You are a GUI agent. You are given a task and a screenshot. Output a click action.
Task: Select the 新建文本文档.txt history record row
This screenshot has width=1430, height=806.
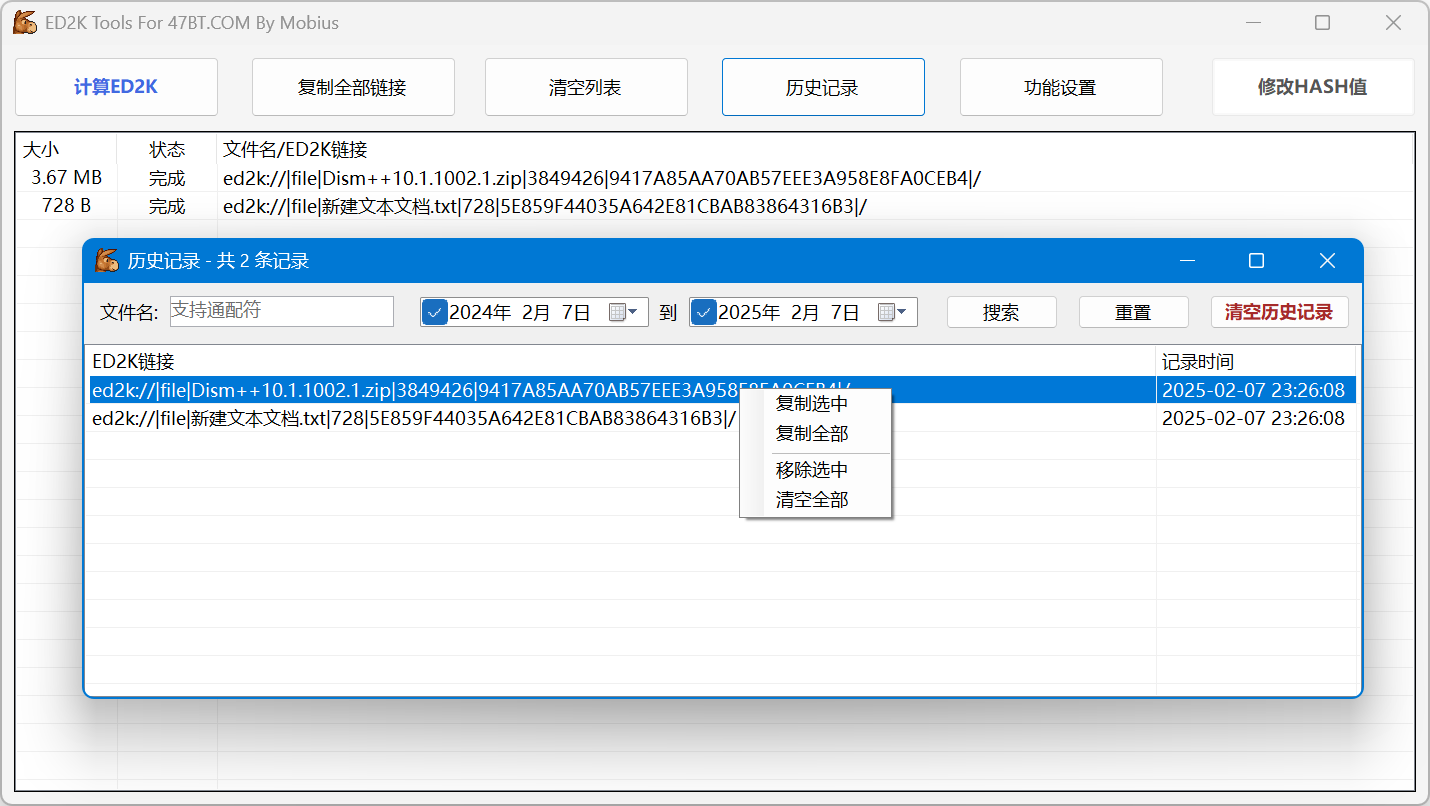[x=414, y=419]
